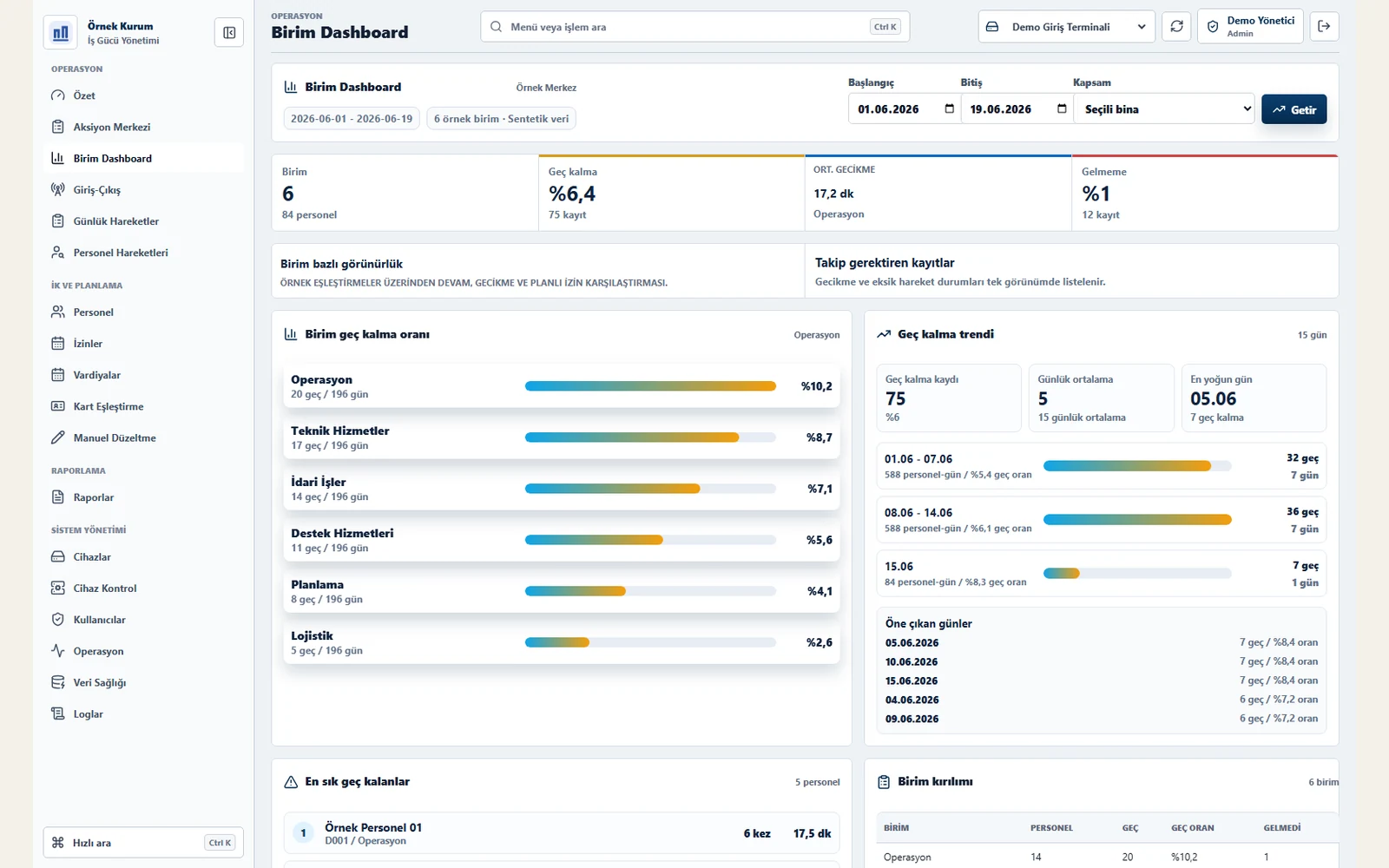Go to Aksiyon Merkezi menu item
Viewport: 1389px width, 868px height.
[143, 127]
